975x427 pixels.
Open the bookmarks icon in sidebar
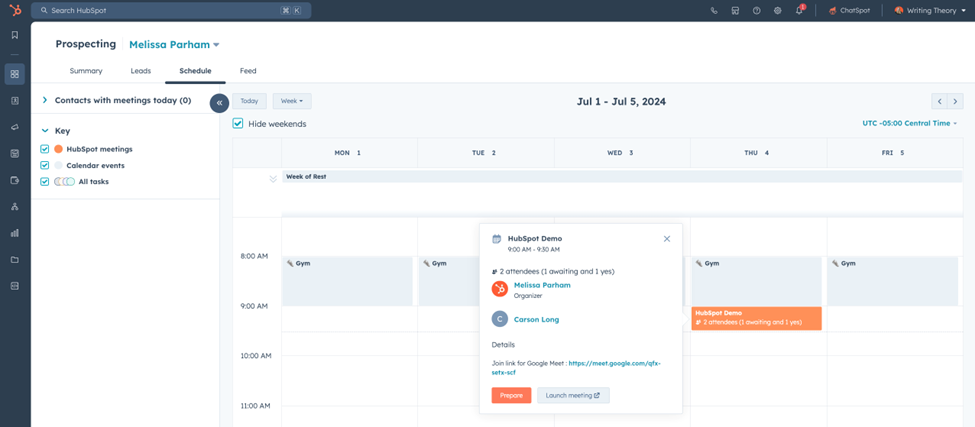pyautogui.click(x=14, y=35)
